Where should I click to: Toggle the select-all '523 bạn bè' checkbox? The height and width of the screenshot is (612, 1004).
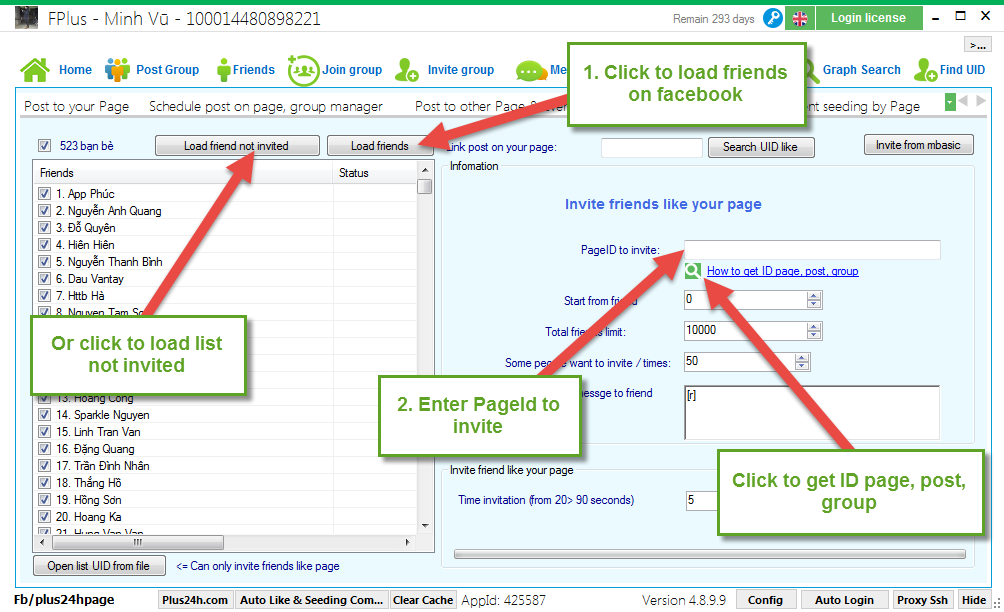44,145
